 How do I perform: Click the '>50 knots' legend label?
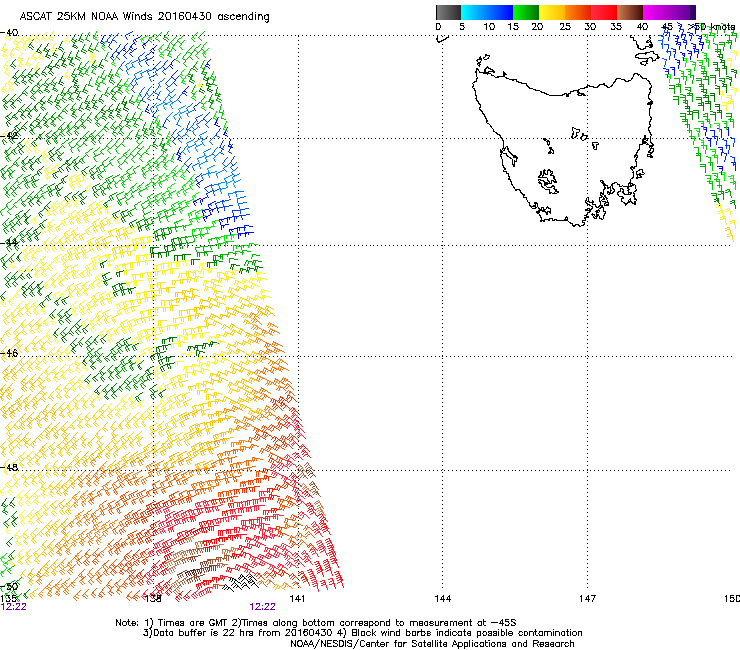(x=711, y=27)
